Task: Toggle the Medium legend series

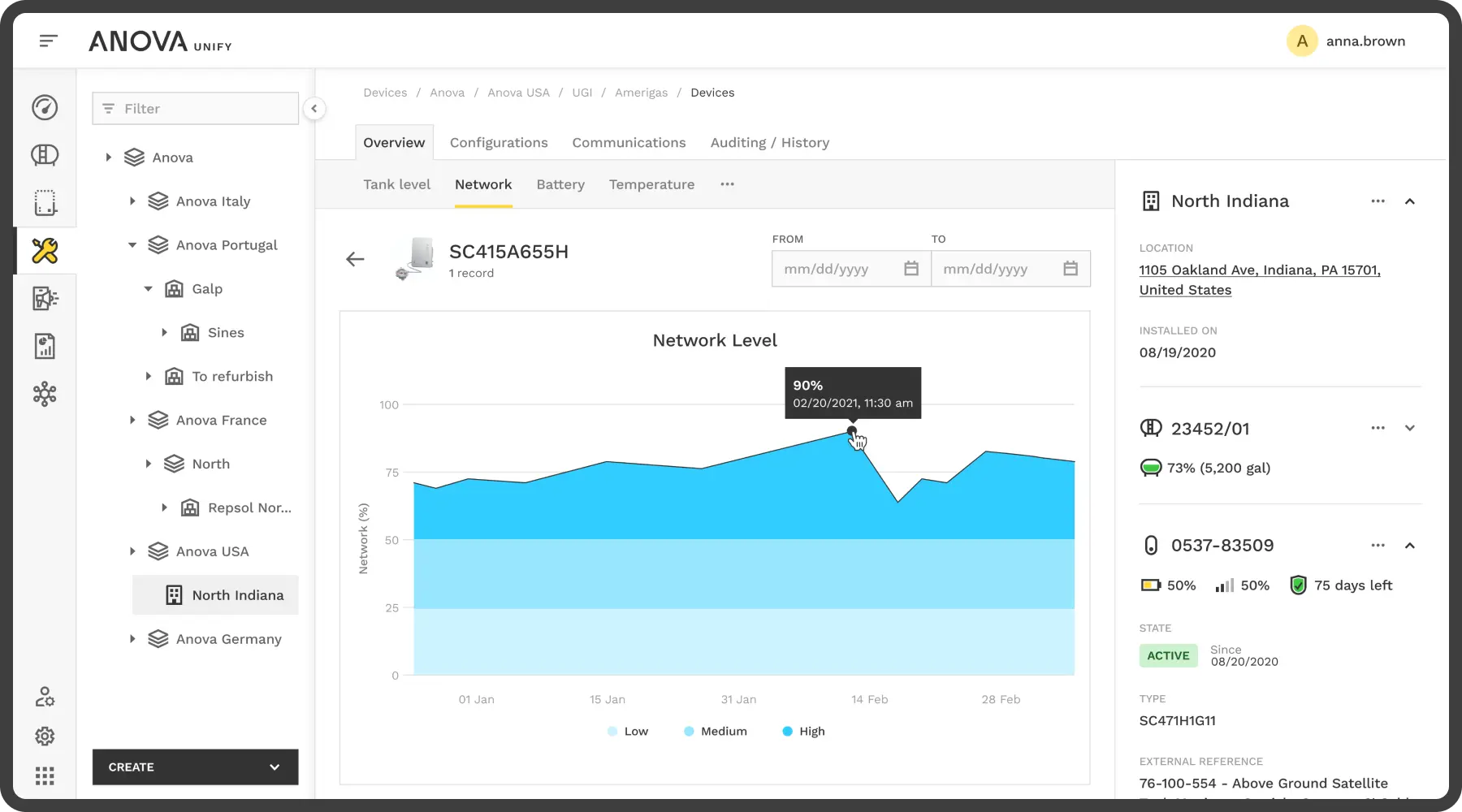Action: pyautogui.click(x=715, y=732)
